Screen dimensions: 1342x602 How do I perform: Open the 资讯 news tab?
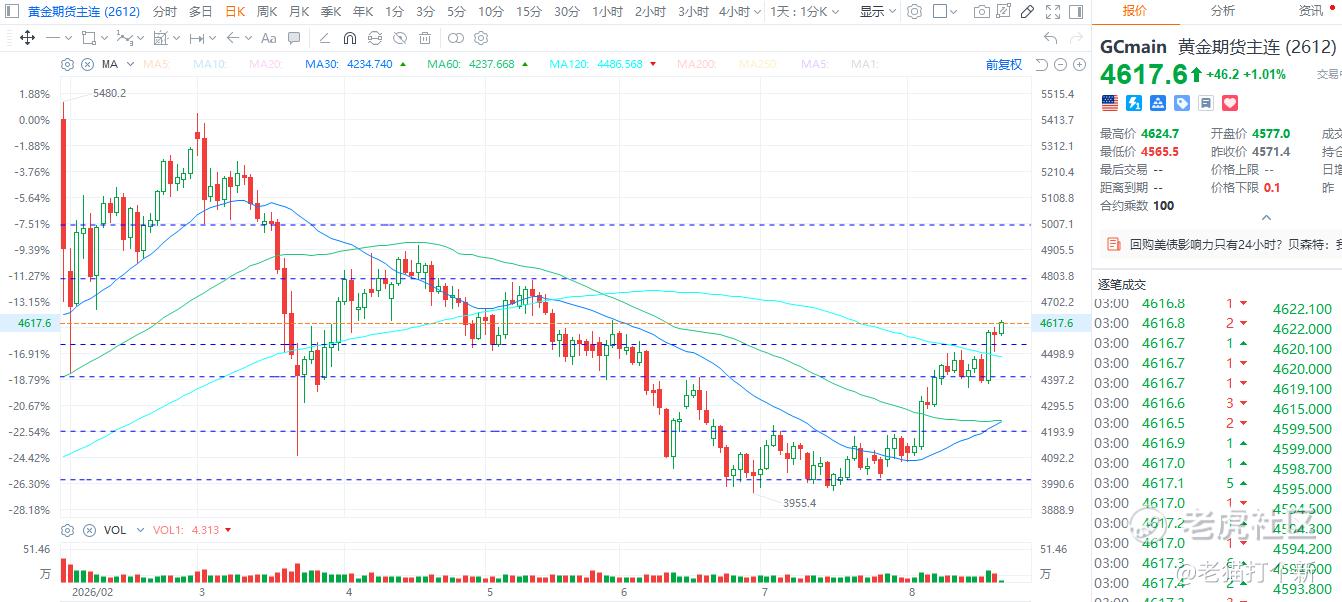click(x=1311, y=11)
